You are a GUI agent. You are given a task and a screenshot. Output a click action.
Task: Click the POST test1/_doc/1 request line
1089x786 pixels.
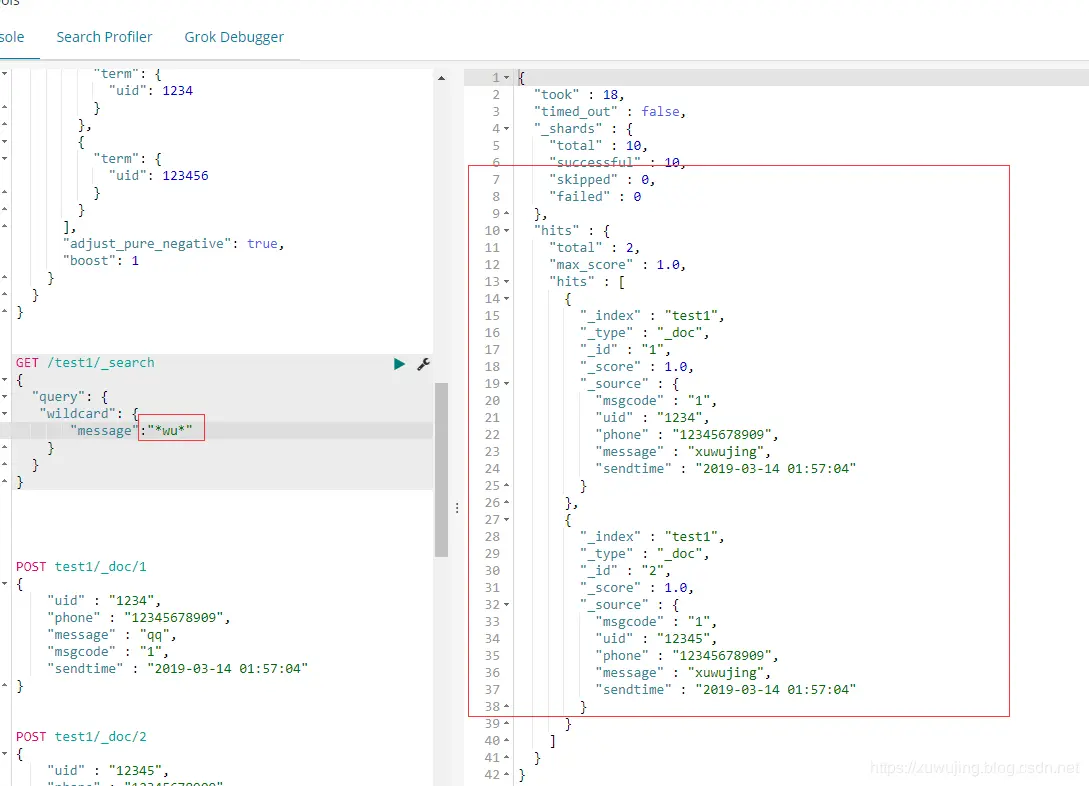[81, 567]
